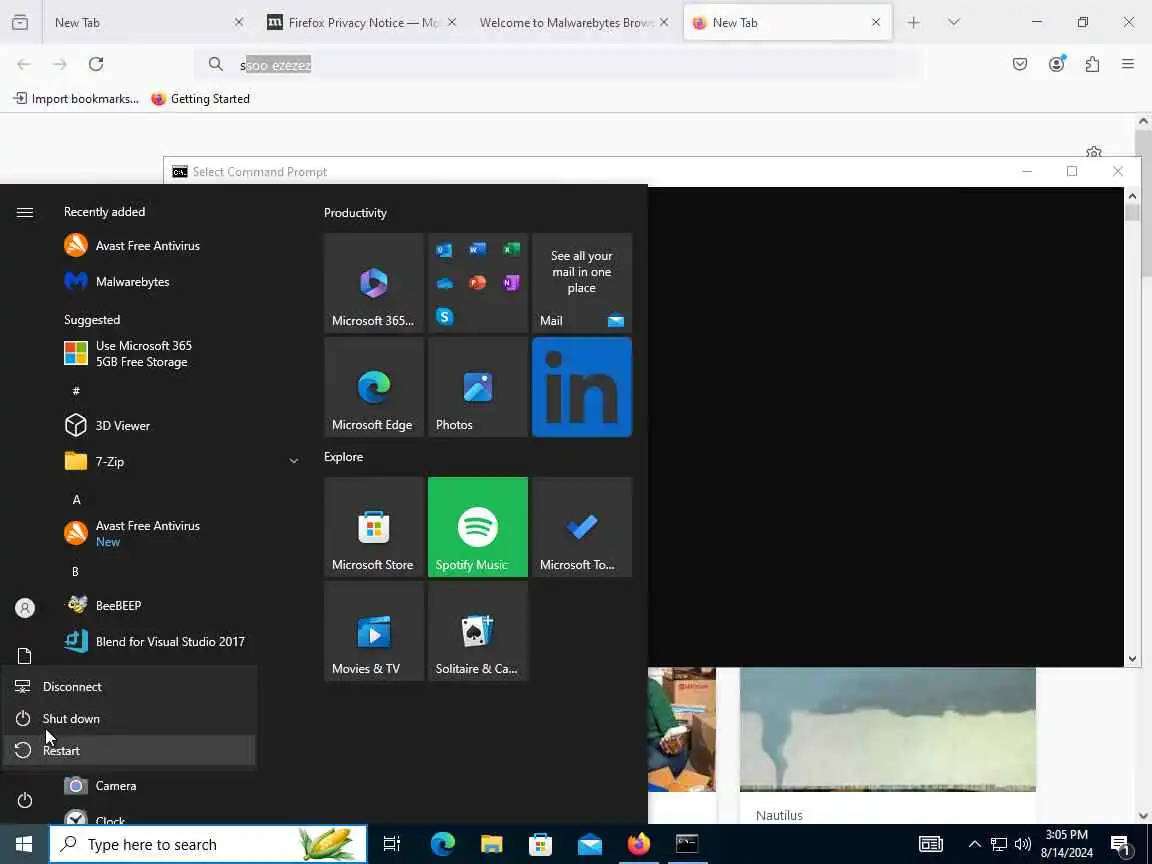Image resolution: width=1152 pixels, height=864 pixels.
Task: Click the Nautilus article thumbnail
Action: click(x=888, y=730)
